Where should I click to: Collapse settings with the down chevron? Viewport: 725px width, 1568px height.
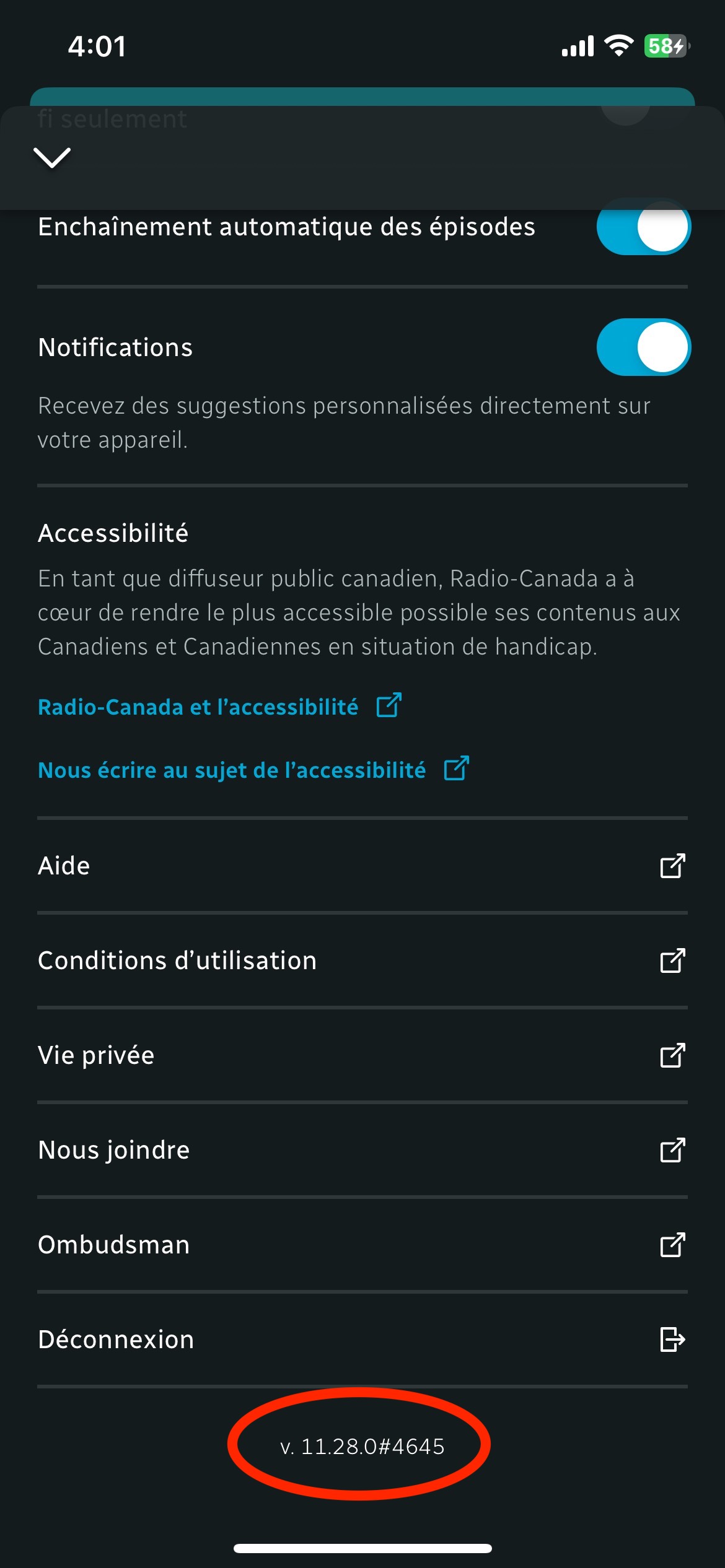[52, 157]
